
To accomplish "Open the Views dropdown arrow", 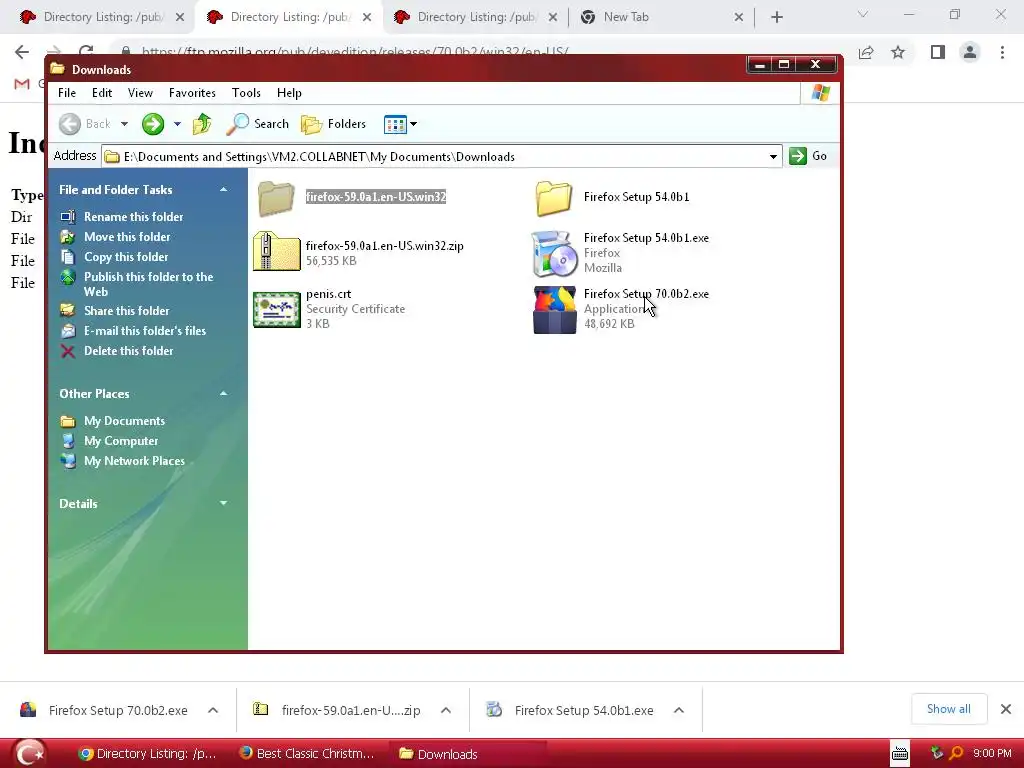I will (413, 124).
